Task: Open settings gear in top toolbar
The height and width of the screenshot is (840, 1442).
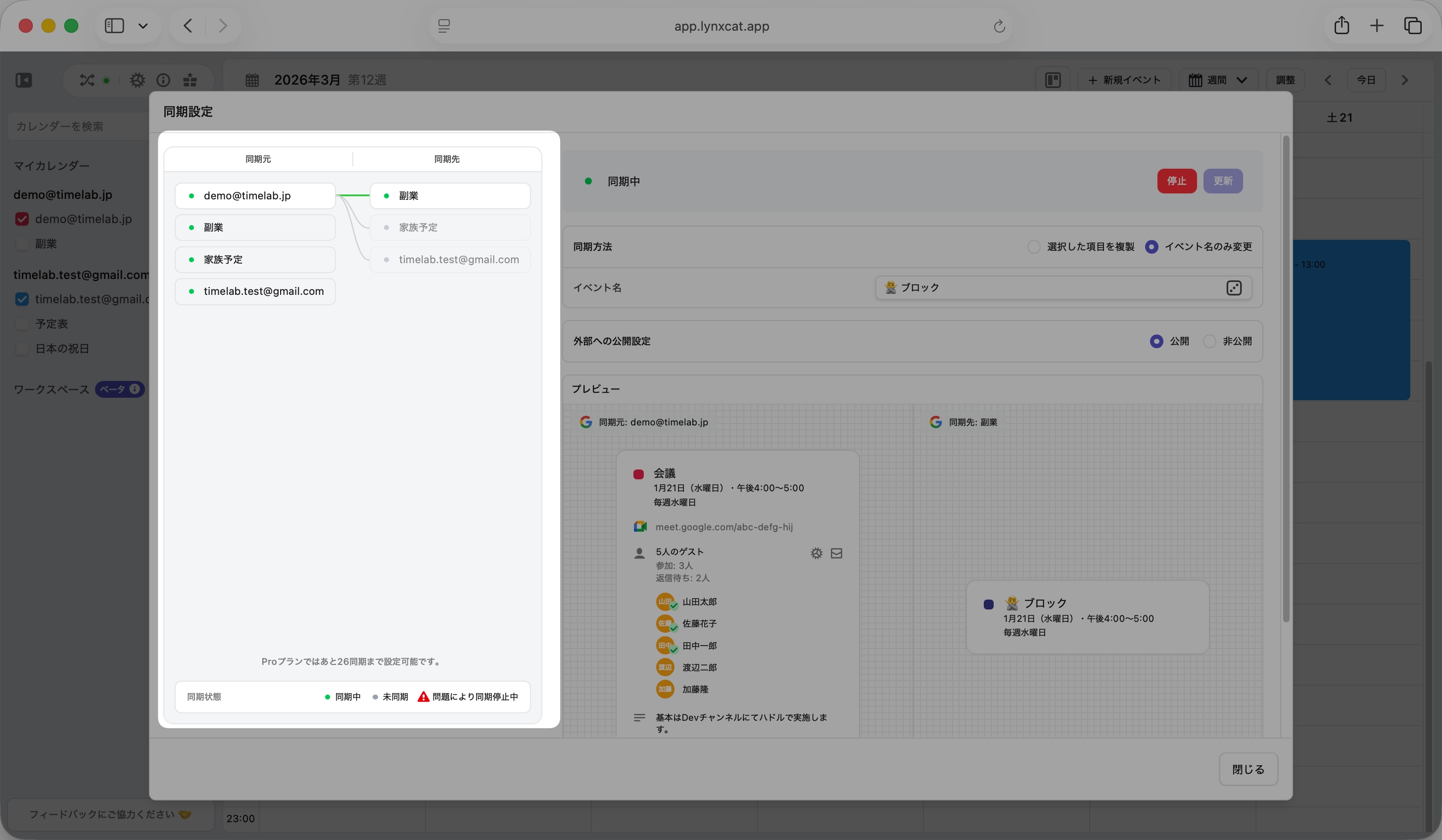Action: [138, 80]
